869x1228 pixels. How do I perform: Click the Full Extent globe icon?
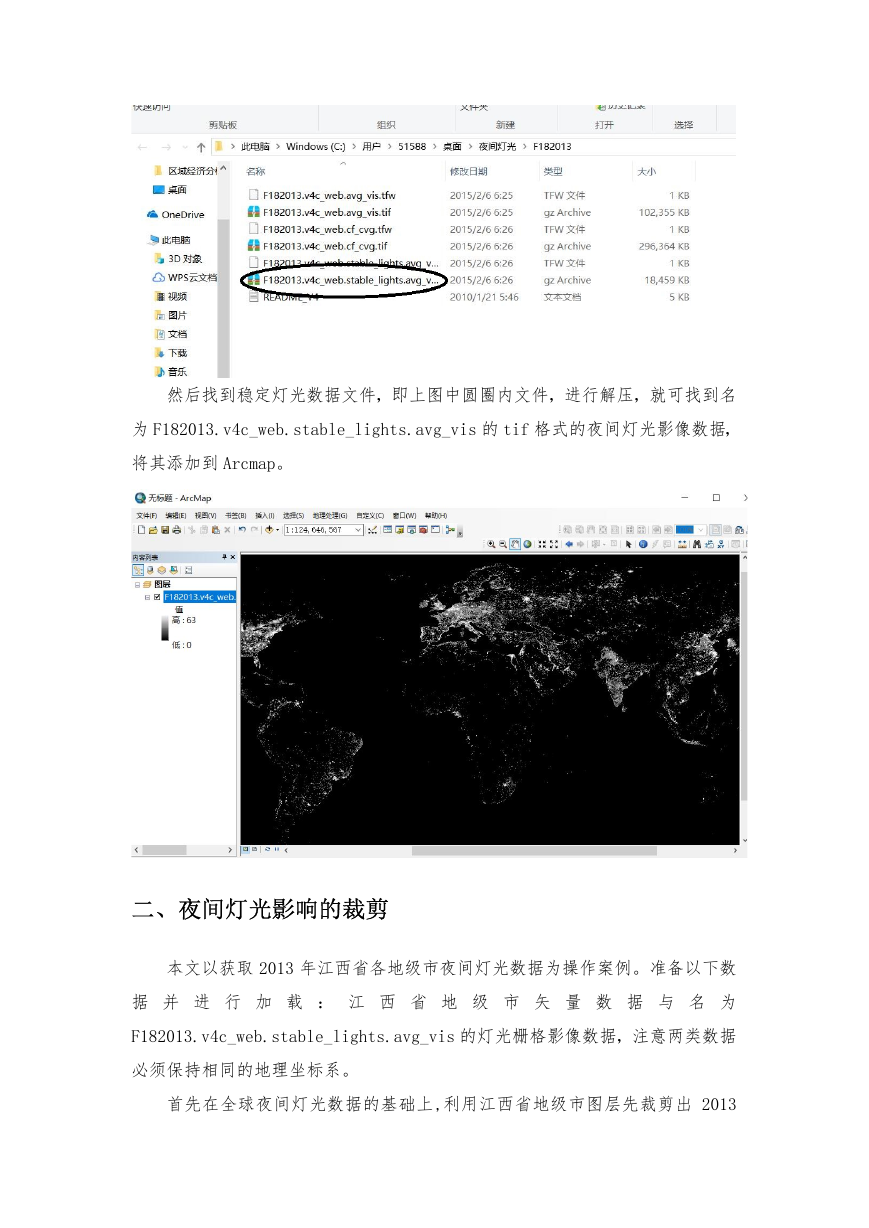tap(527, 544)
